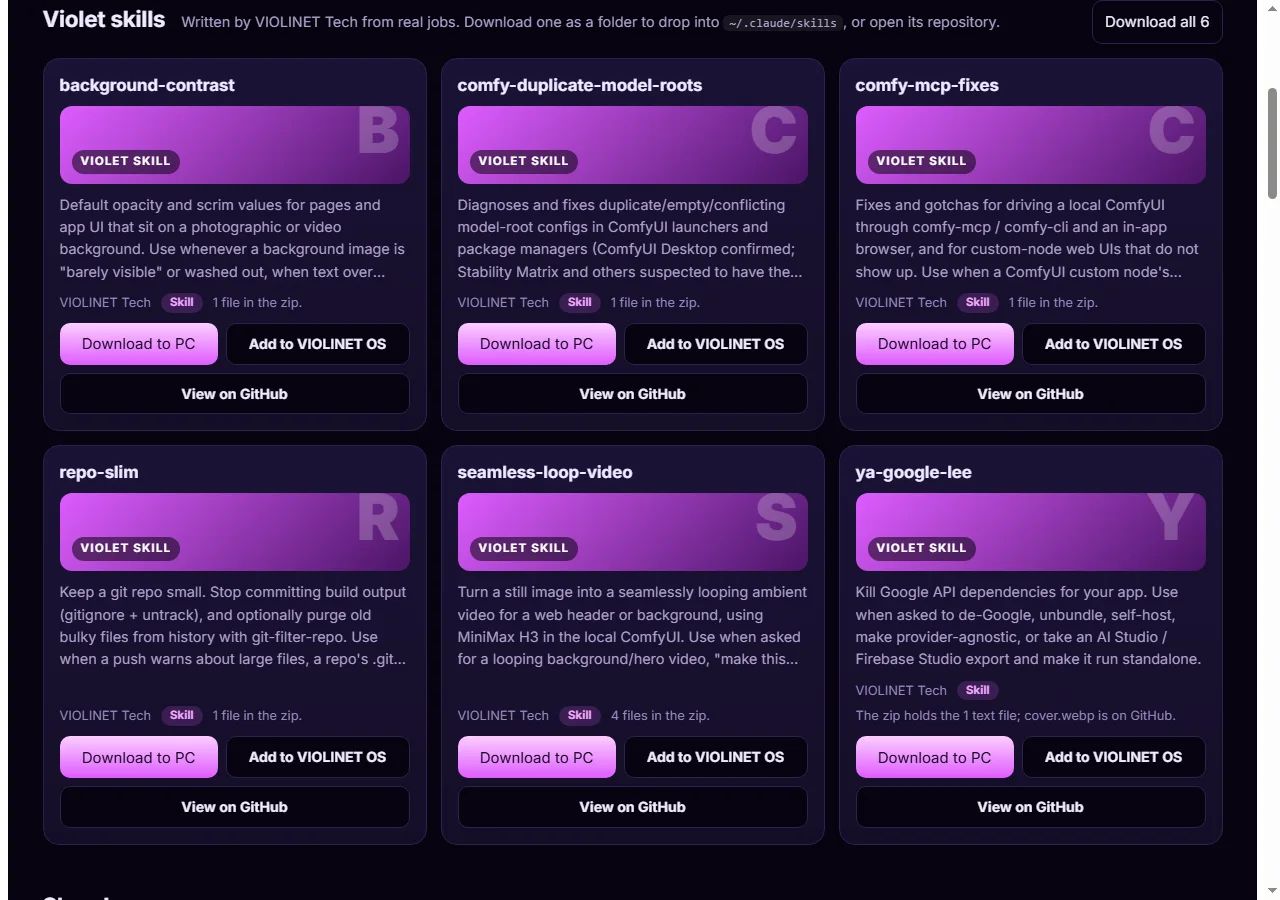
Task: Click the background-contrast description text
Action: (233, 238)
